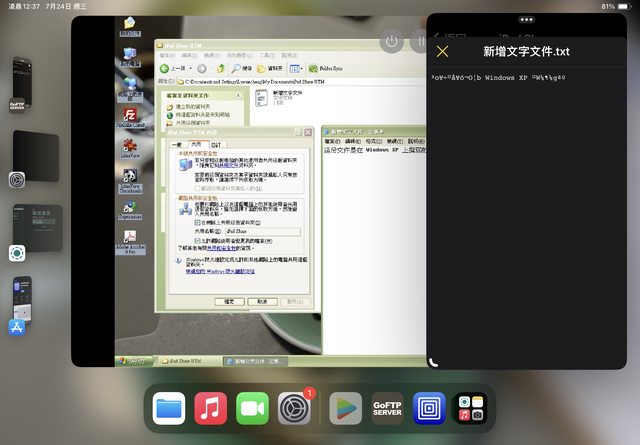This screenshot has height=445, width=640.
Task: Open the Google Play icon in dock
Action: pyautogui.click(x=345, y=408)
